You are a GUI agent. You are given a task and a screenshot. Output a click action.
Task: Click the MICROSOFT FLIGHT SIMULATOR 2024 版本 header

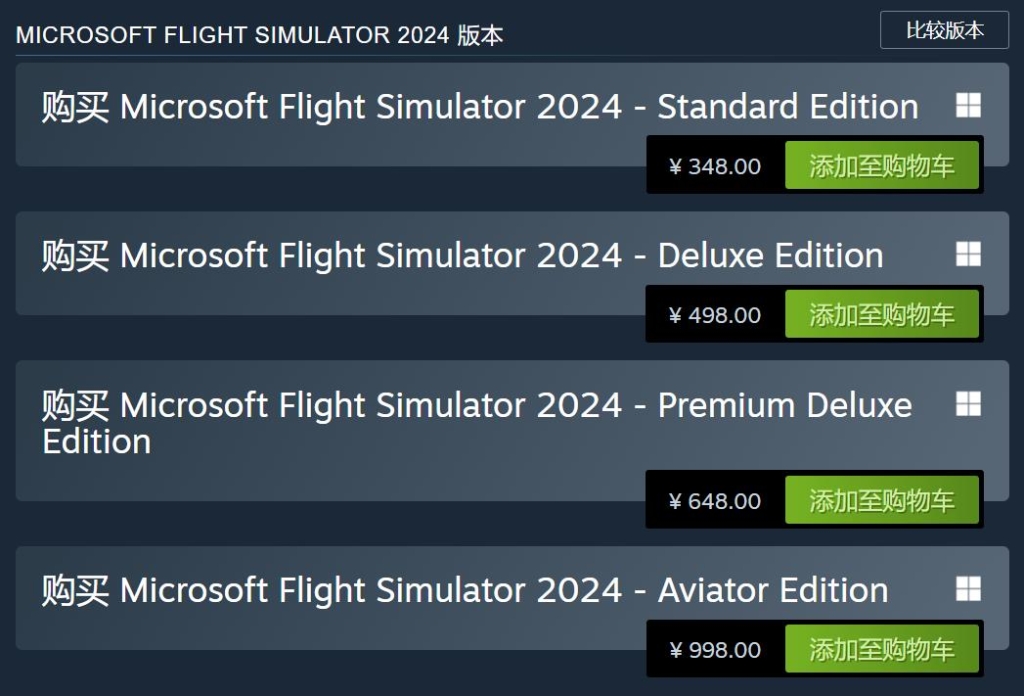[259, 36]
